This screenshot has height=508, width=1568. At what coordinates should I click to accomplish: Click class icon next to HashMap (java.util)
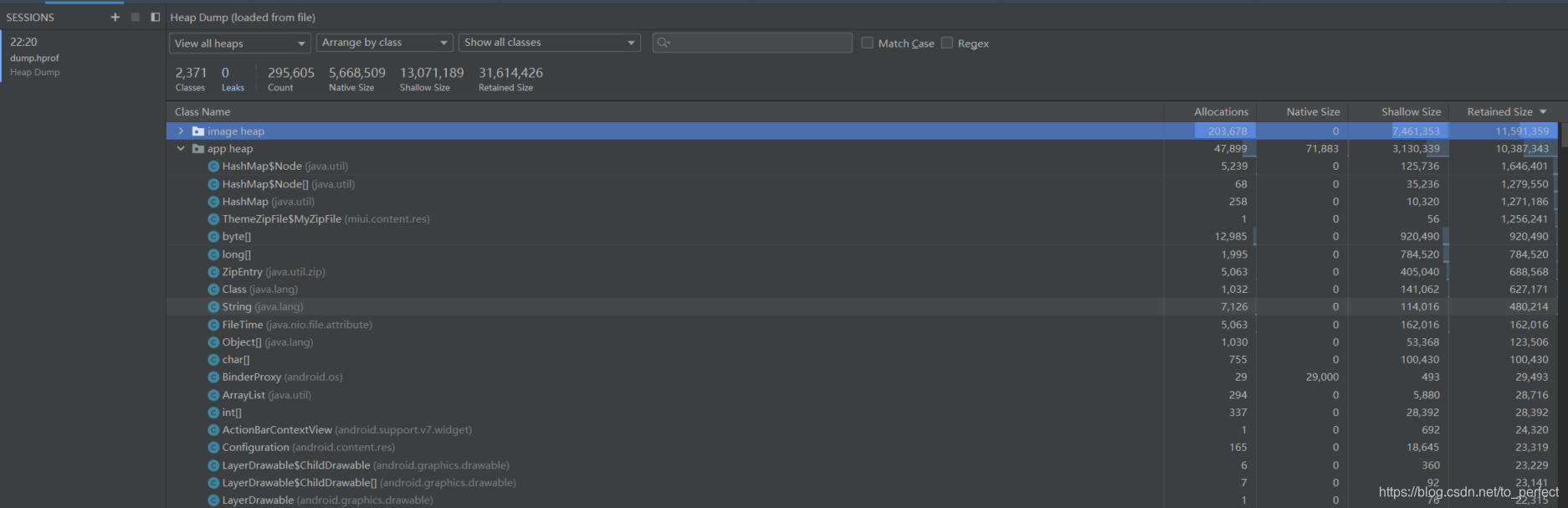tap(213, 202)
